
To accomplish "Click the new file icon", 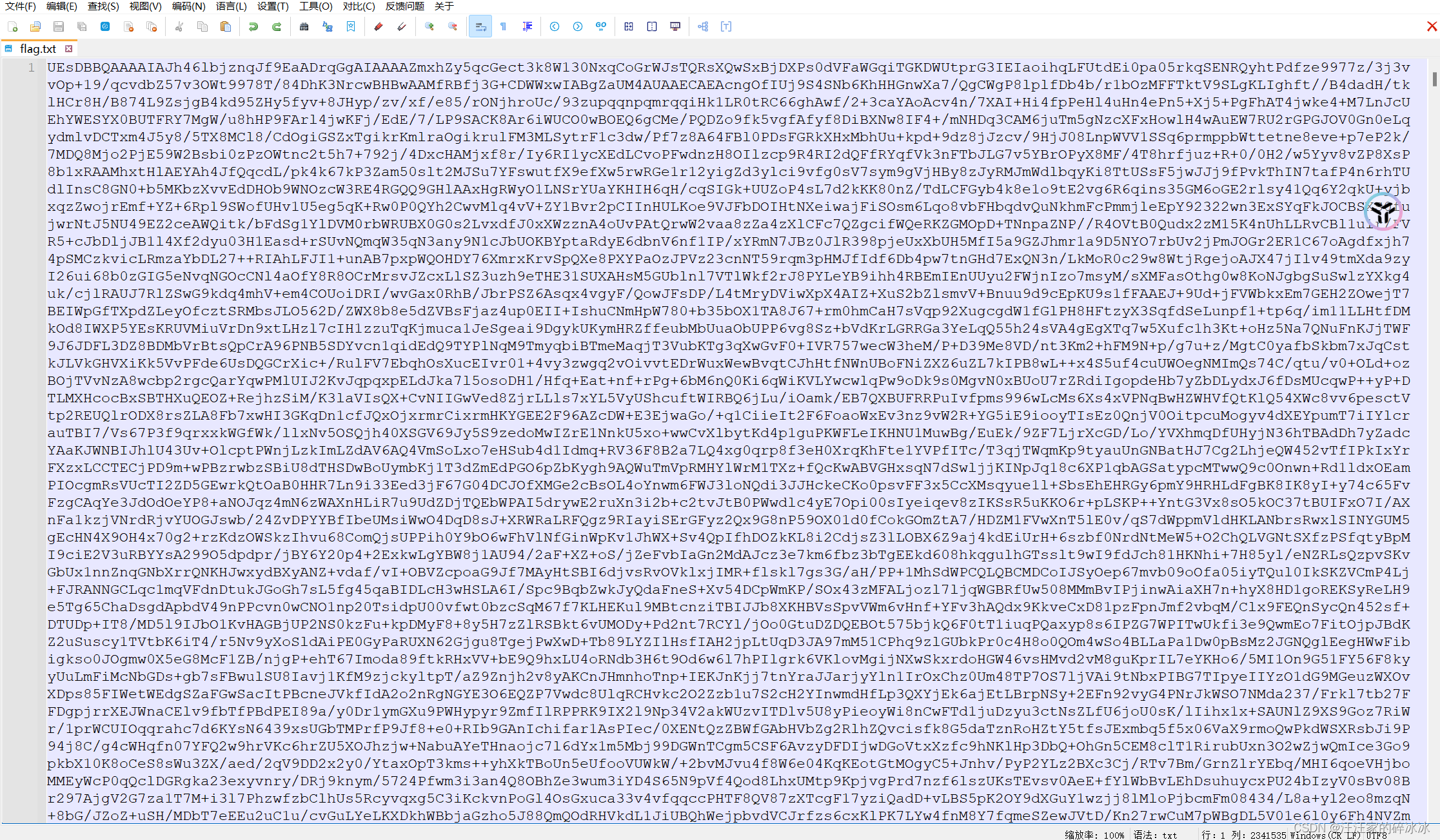I will [x=13, y=26].
